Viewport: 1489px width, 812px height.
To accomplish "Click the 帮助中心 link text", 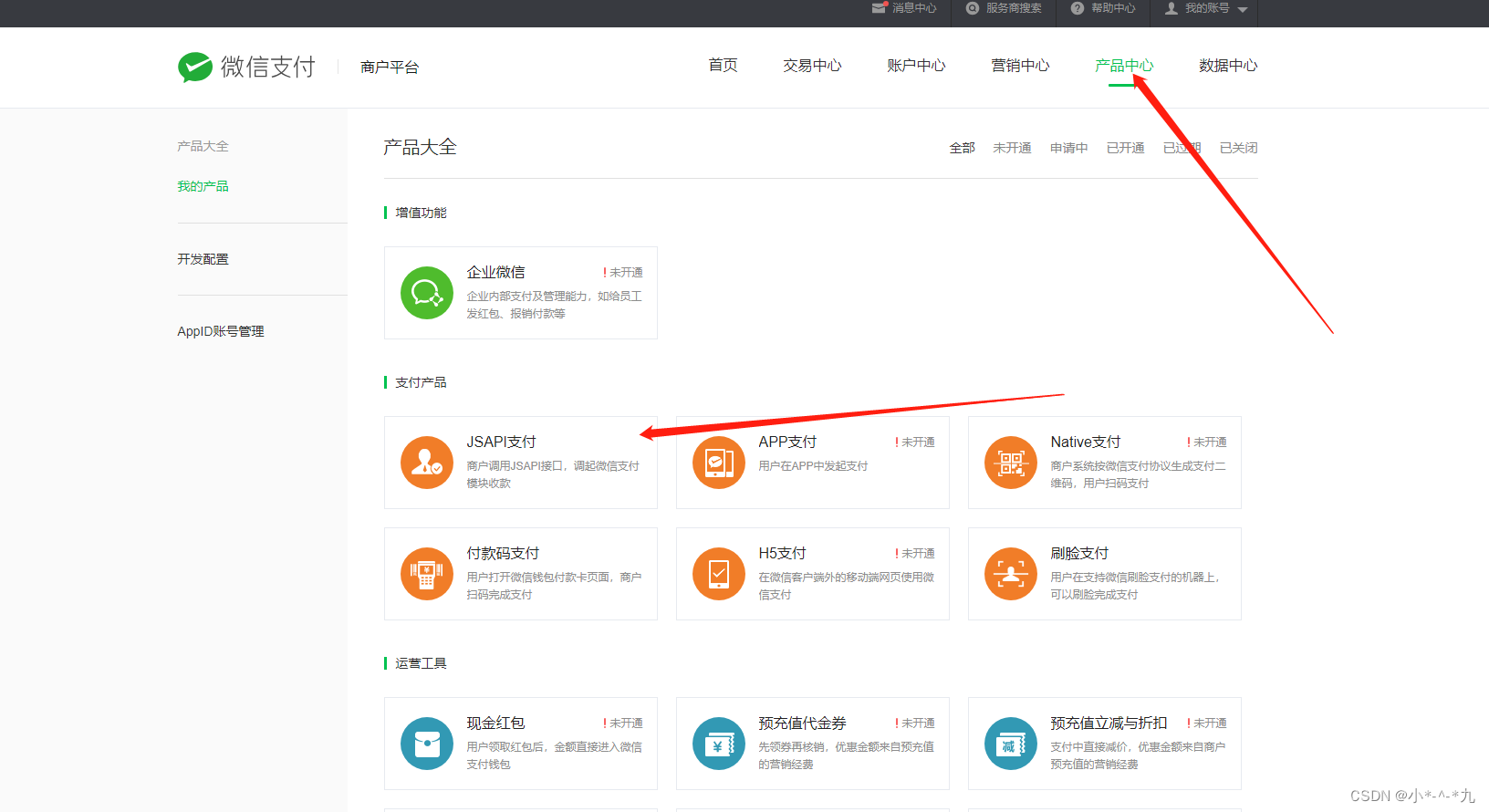I will (x=1113, y=8).
